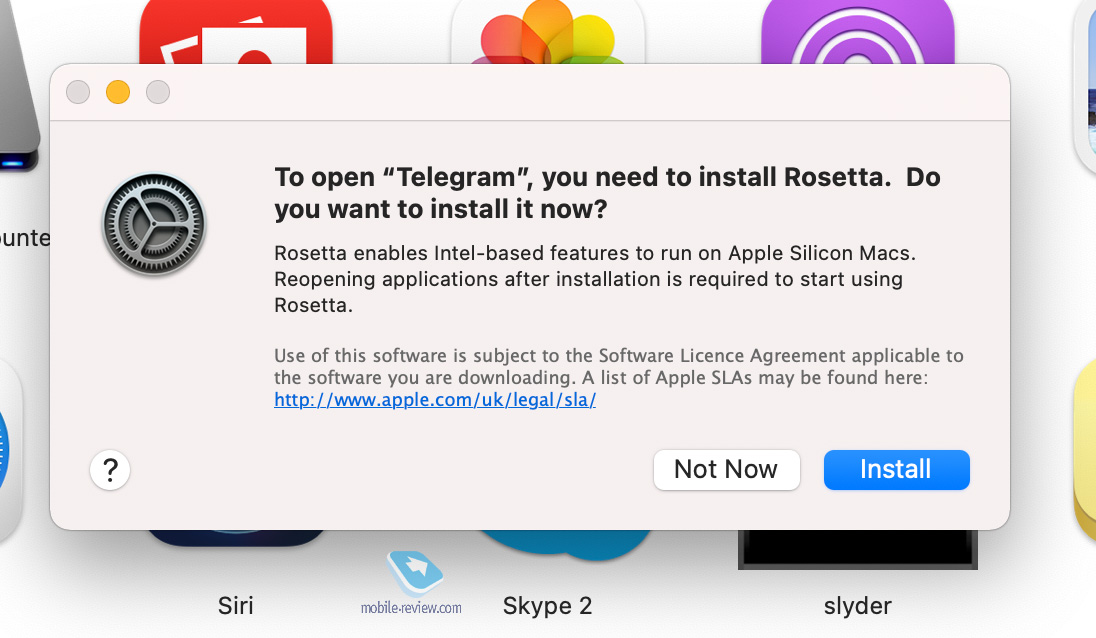This screenshot has height=638, width=1096.
Task: Launch Skype 2 from Launchpad
Action: (x=547, y=605)
